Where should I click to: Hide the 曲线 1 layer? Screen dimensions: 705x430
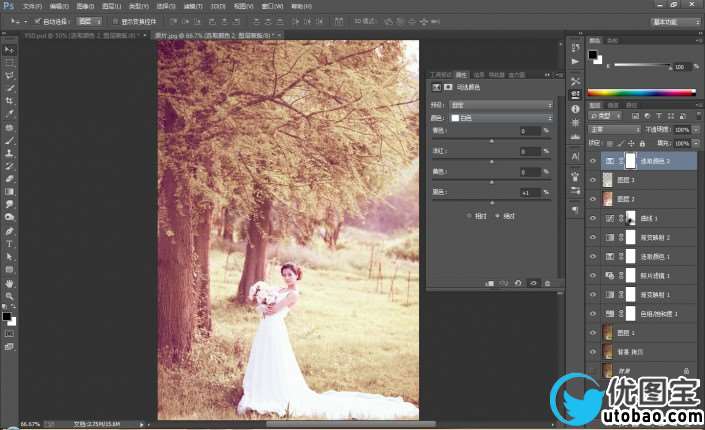pos(593,217)
